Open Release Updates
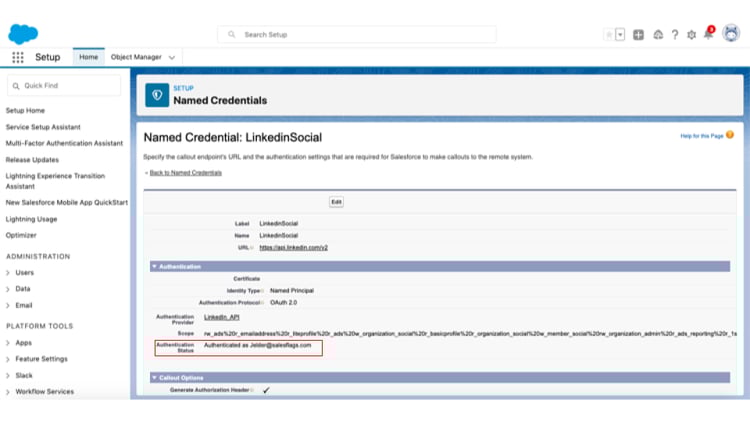750x421 pixels. pos(32,160)
